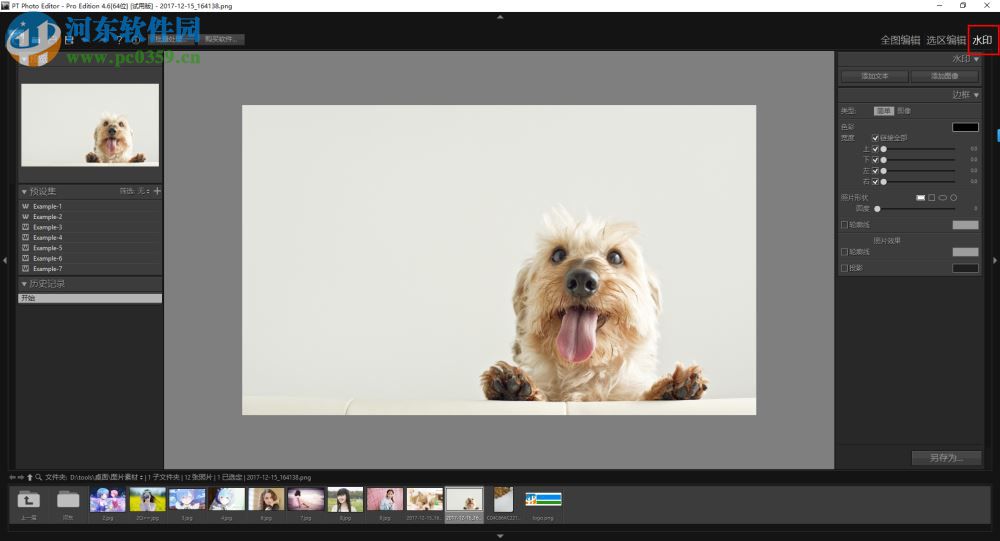Click the W icon beside Example-3

(26, 227)
